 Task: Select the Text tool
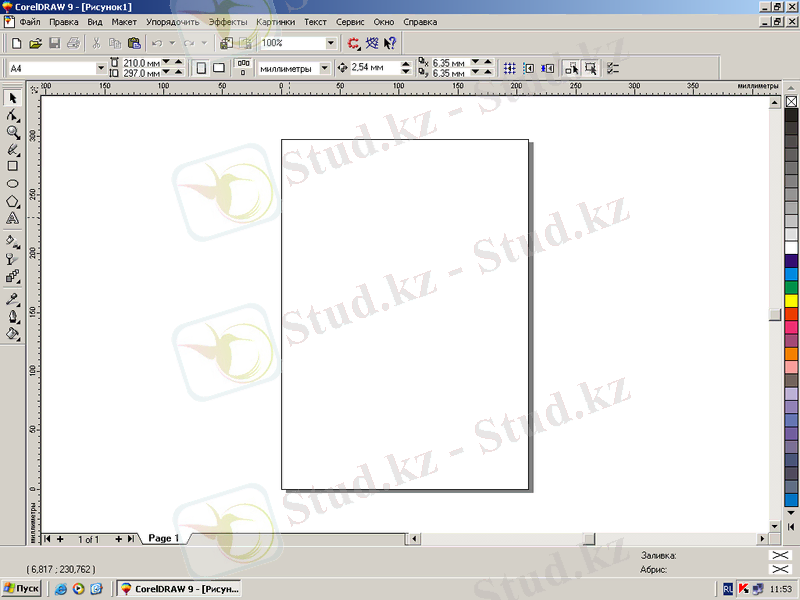(13, 218)
